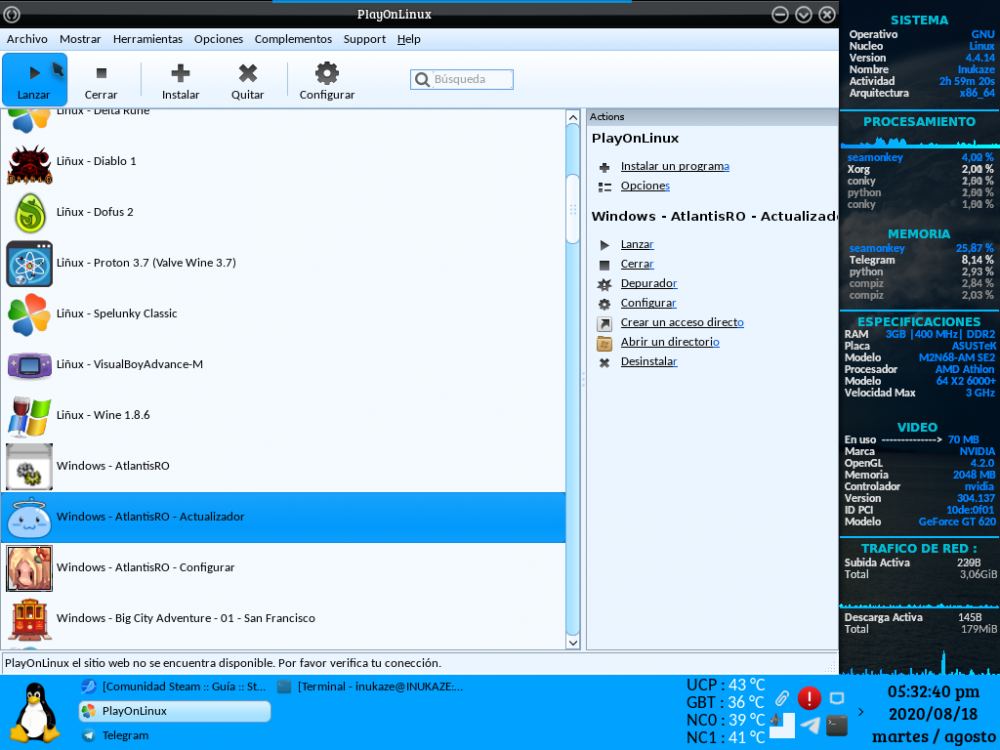Select Windows - AtlantisRO - Configurar entry
Viewport: 1000px width, 750px height.
point(145,568)
